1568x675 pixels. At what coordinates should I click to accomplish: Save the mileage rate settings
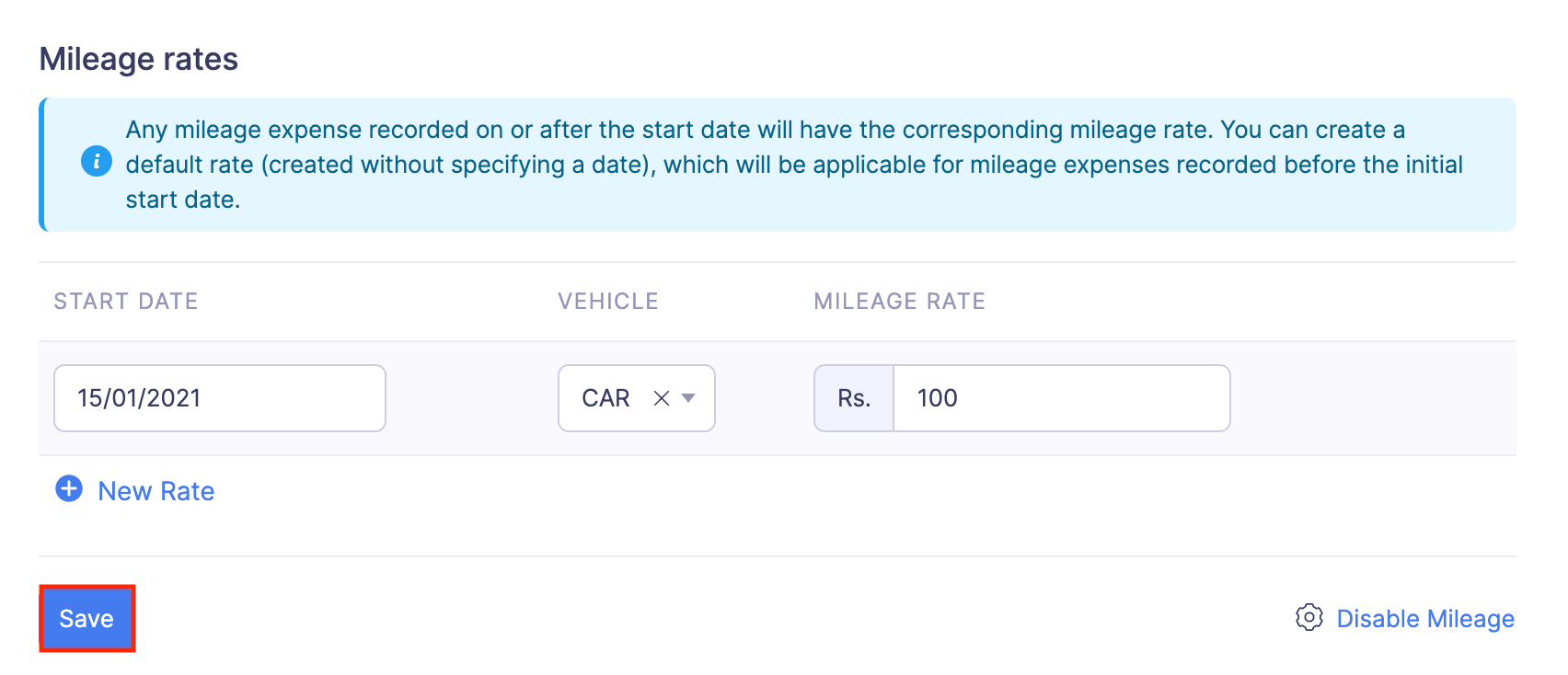(86, 618)
